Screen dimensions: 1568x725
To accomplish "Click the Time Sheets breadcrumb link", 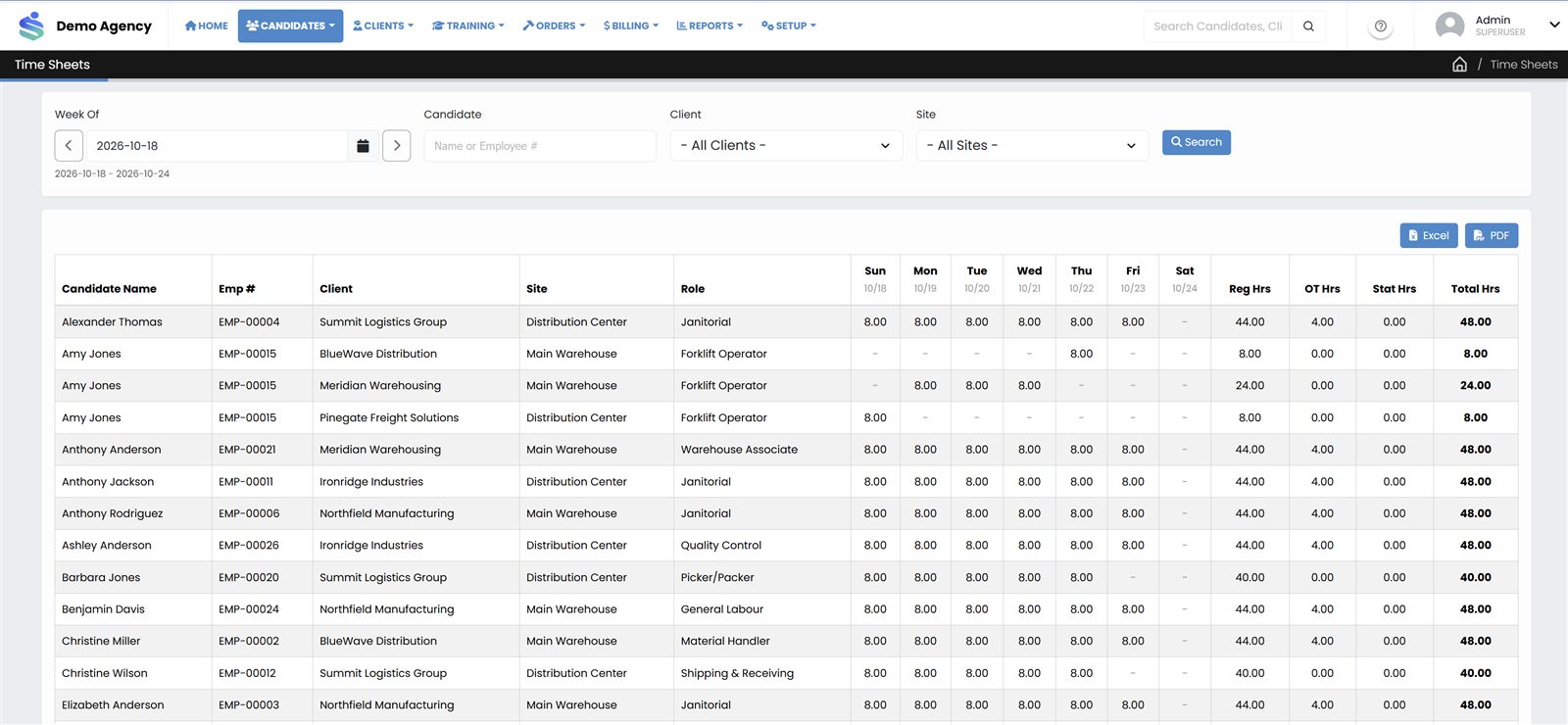I will pyautogui.click(x=1524, y=65).
